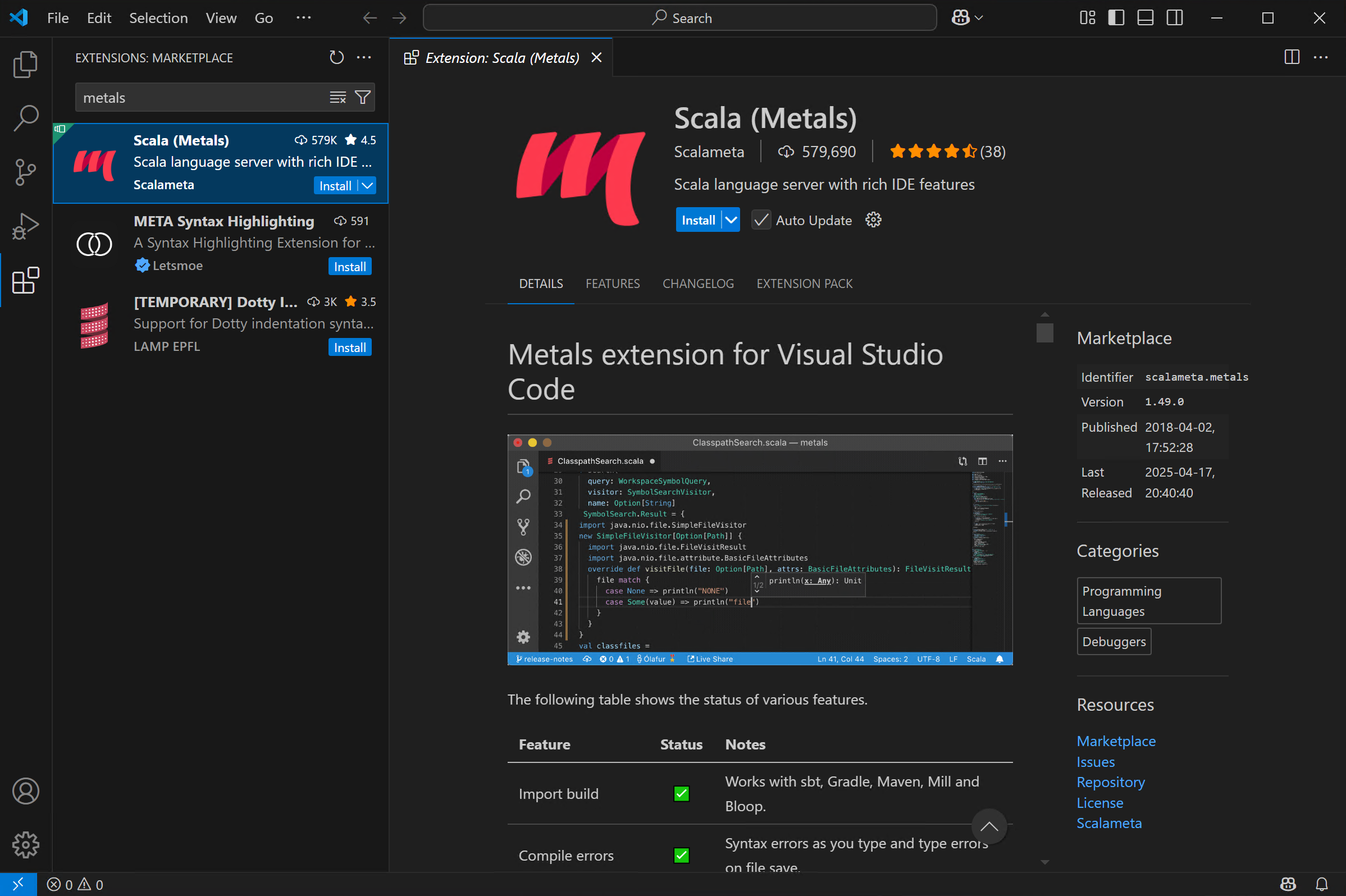Image resolution: width=1346 pixels, height=896 pixels.
Task: Select META Syntax Highlighting in results list
Action: (221, 244)
